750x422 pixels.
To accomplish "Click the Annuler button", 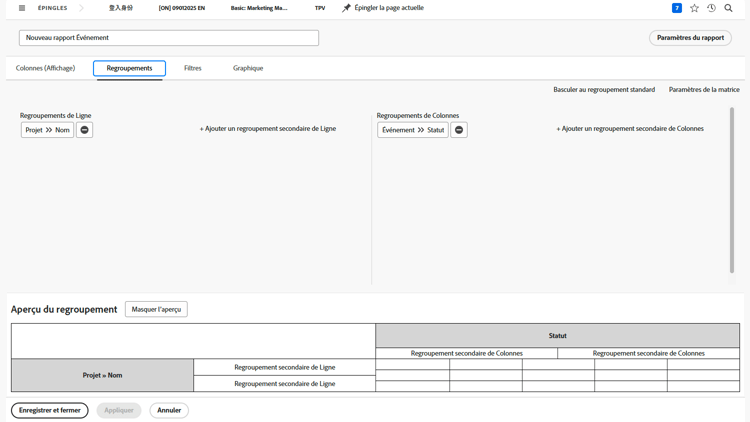I will pos(169,410).
